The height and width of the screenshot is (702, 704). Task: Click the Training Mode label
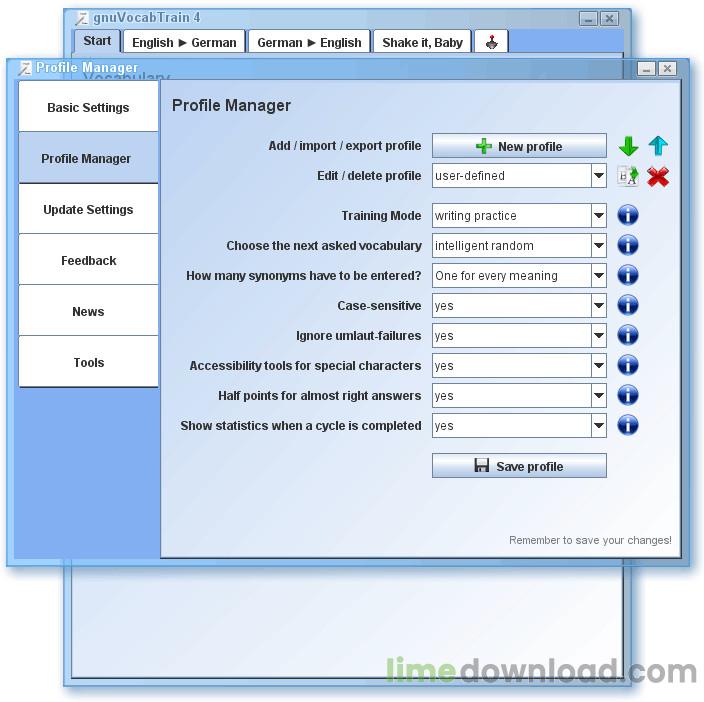[381, 215]
